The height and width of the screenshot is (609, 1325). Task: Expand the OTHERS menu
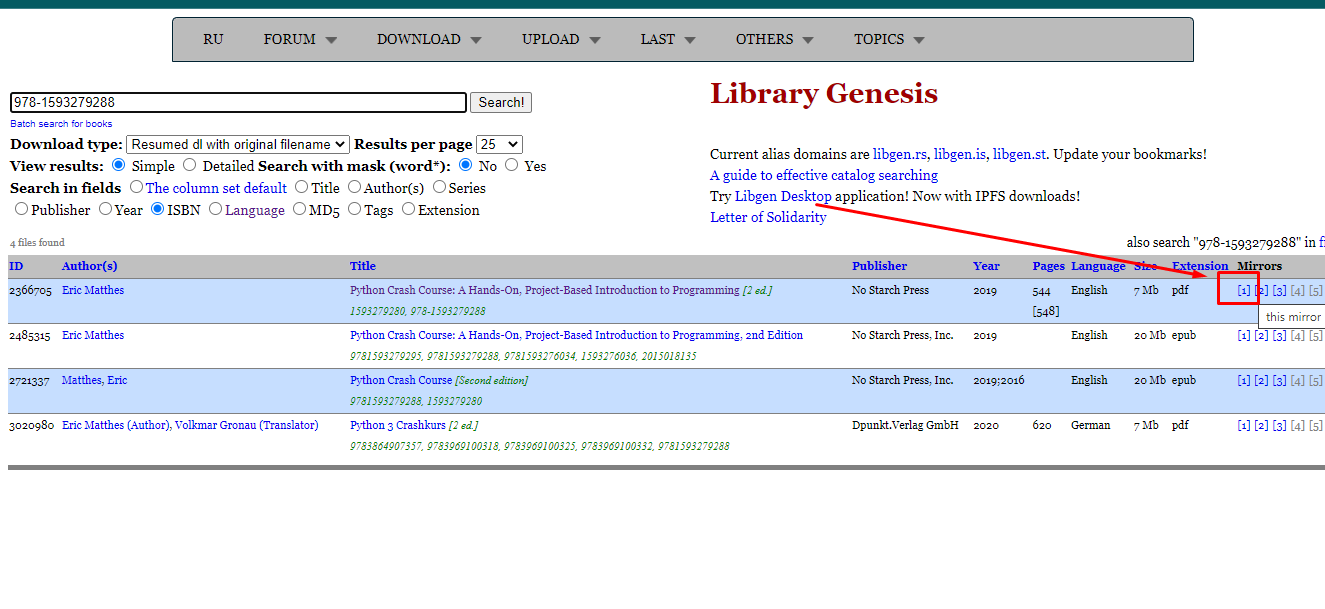tap(775, 39)
